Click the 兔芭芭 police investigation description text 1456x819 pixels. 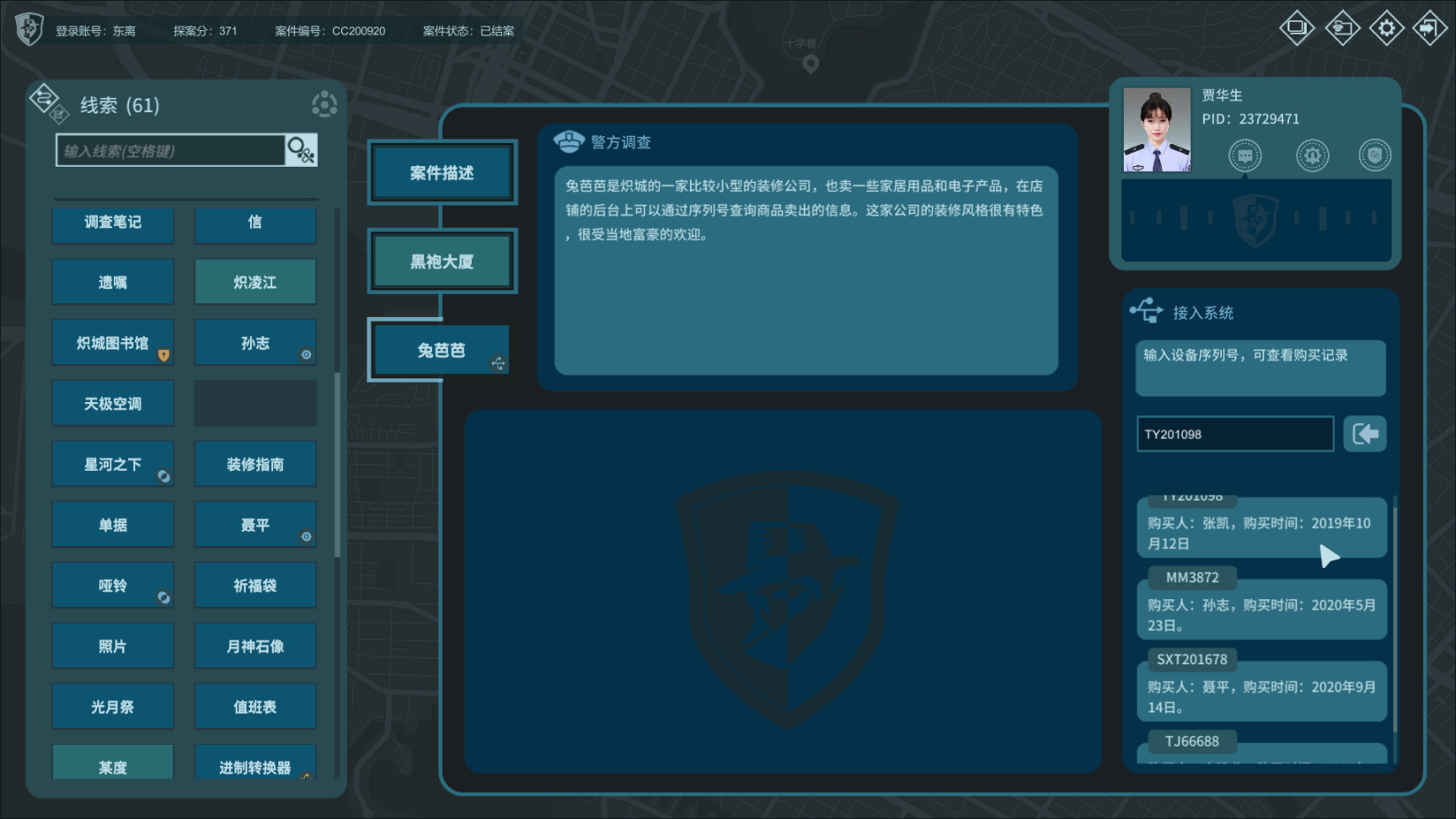[x=805, y=210]
